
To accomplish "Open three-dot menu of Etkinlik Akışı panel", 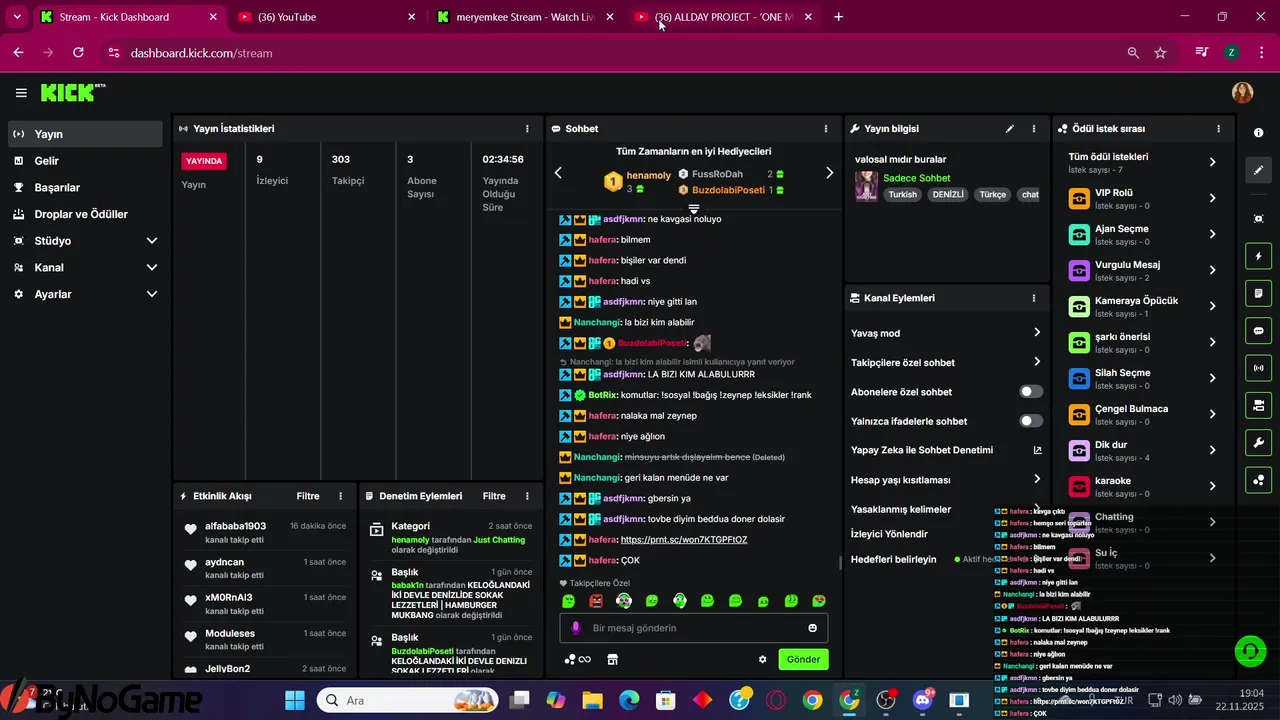I will point(340,496).
